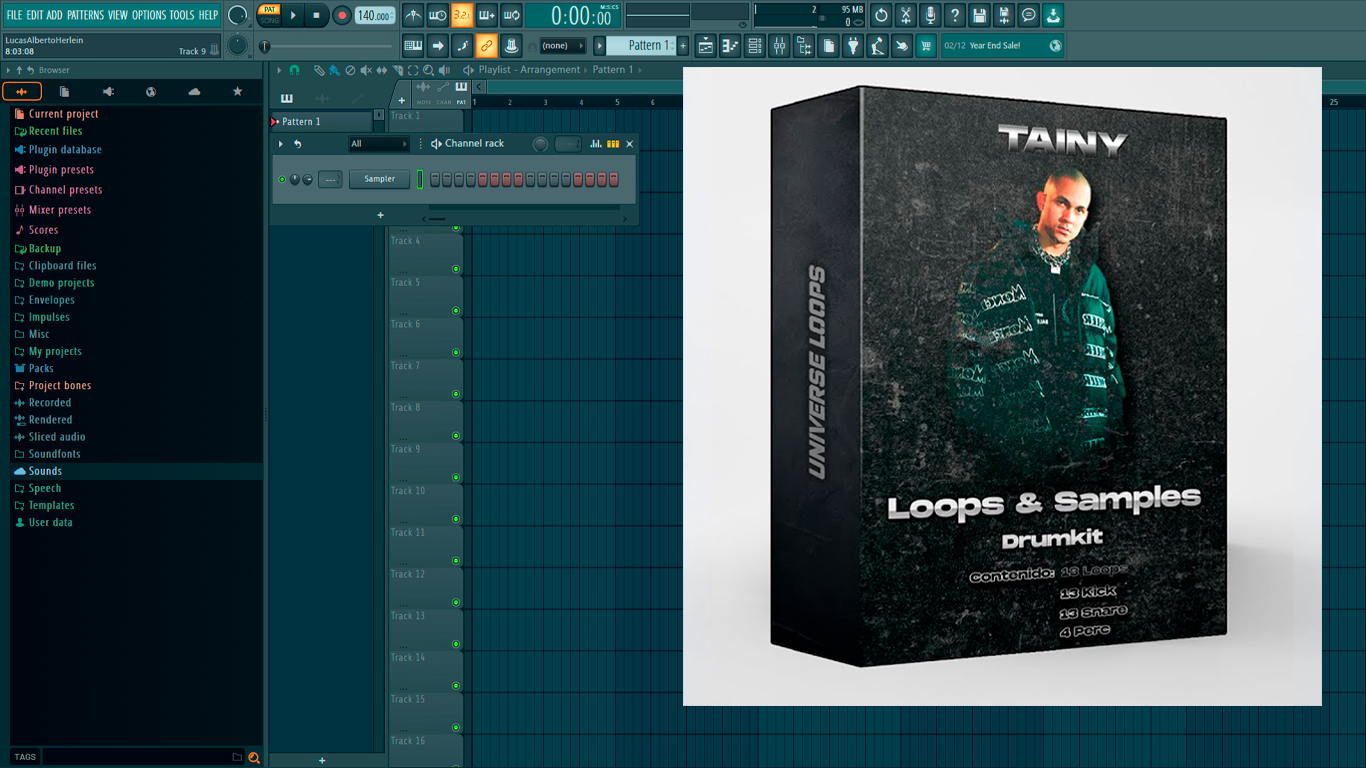Select the playlist paint brush tool
1366x768 pixels.
point(334,70)
